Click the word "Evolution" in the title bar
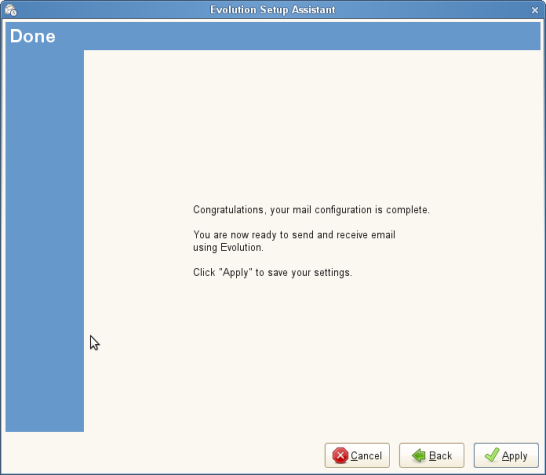This screenshot has height=475, width=546. click(233, 9)
